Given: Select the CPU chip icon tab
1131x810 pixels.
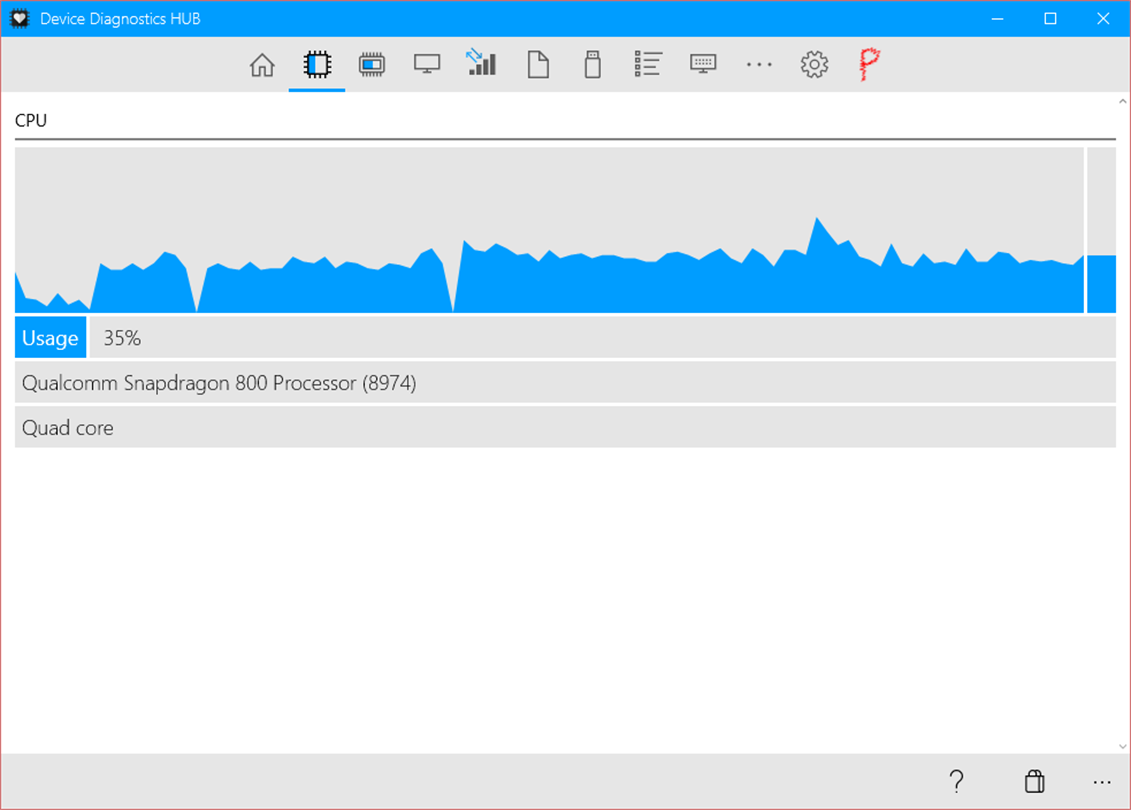Looking at the screenshot, I should (x=317, y=65).
